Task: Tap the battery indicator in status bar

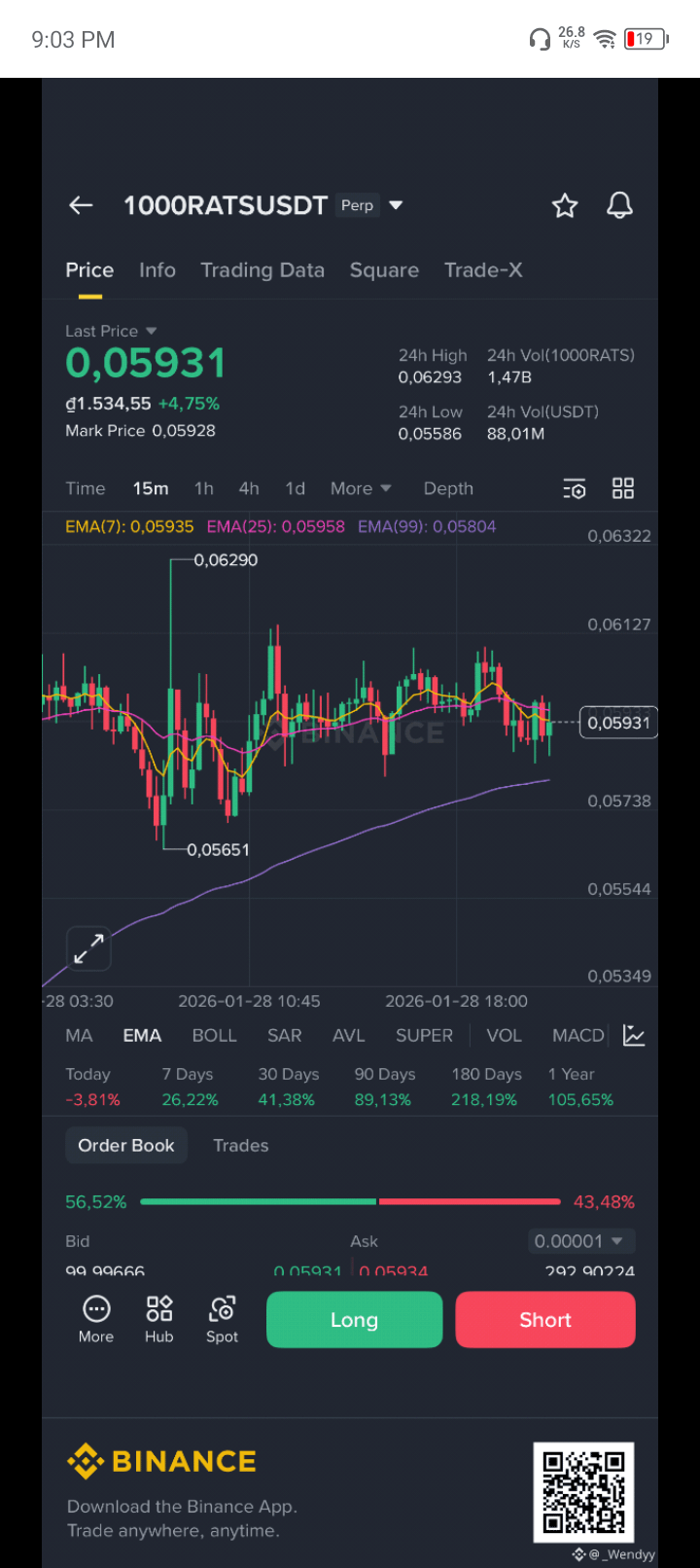Action: pos(646,39)
